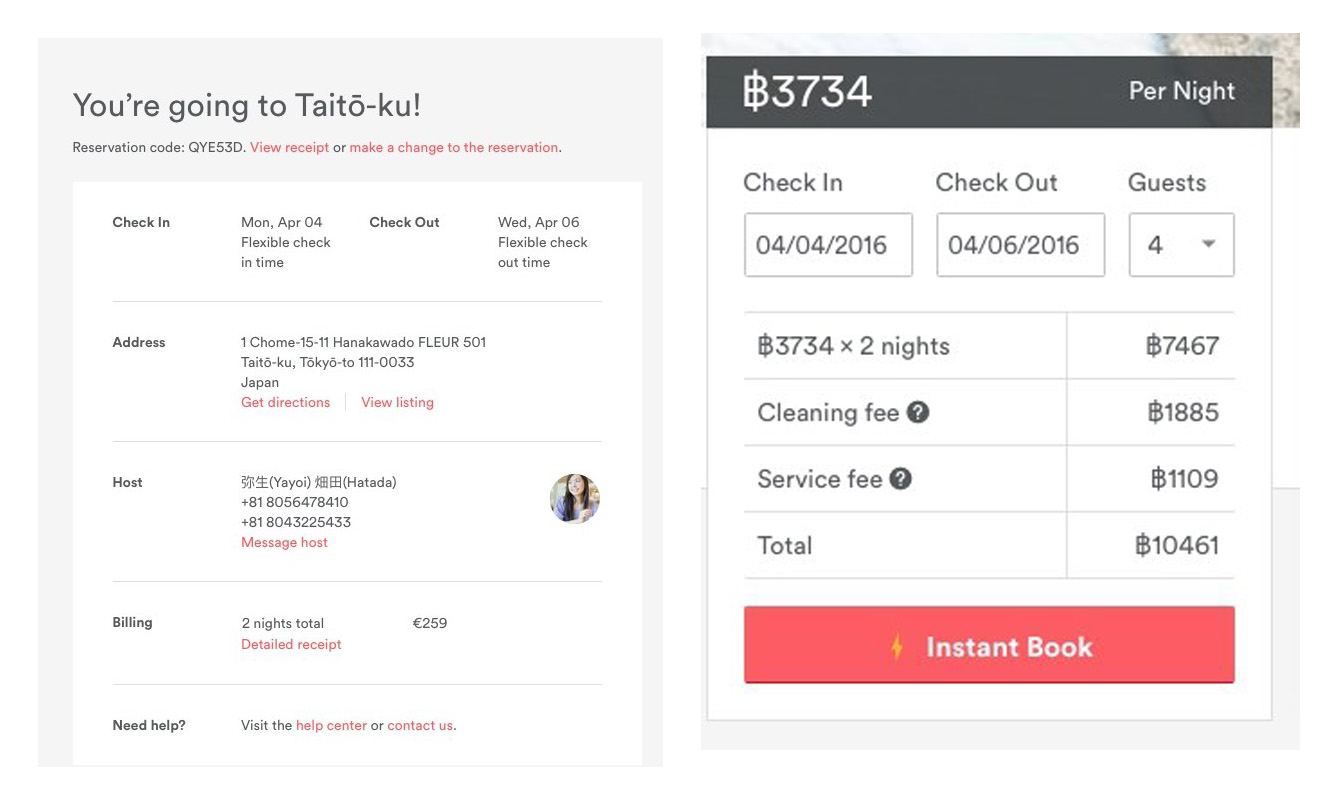Click the Message host link
The image size is (1328, 789).
pyautogui.click(x=284, y=542)
